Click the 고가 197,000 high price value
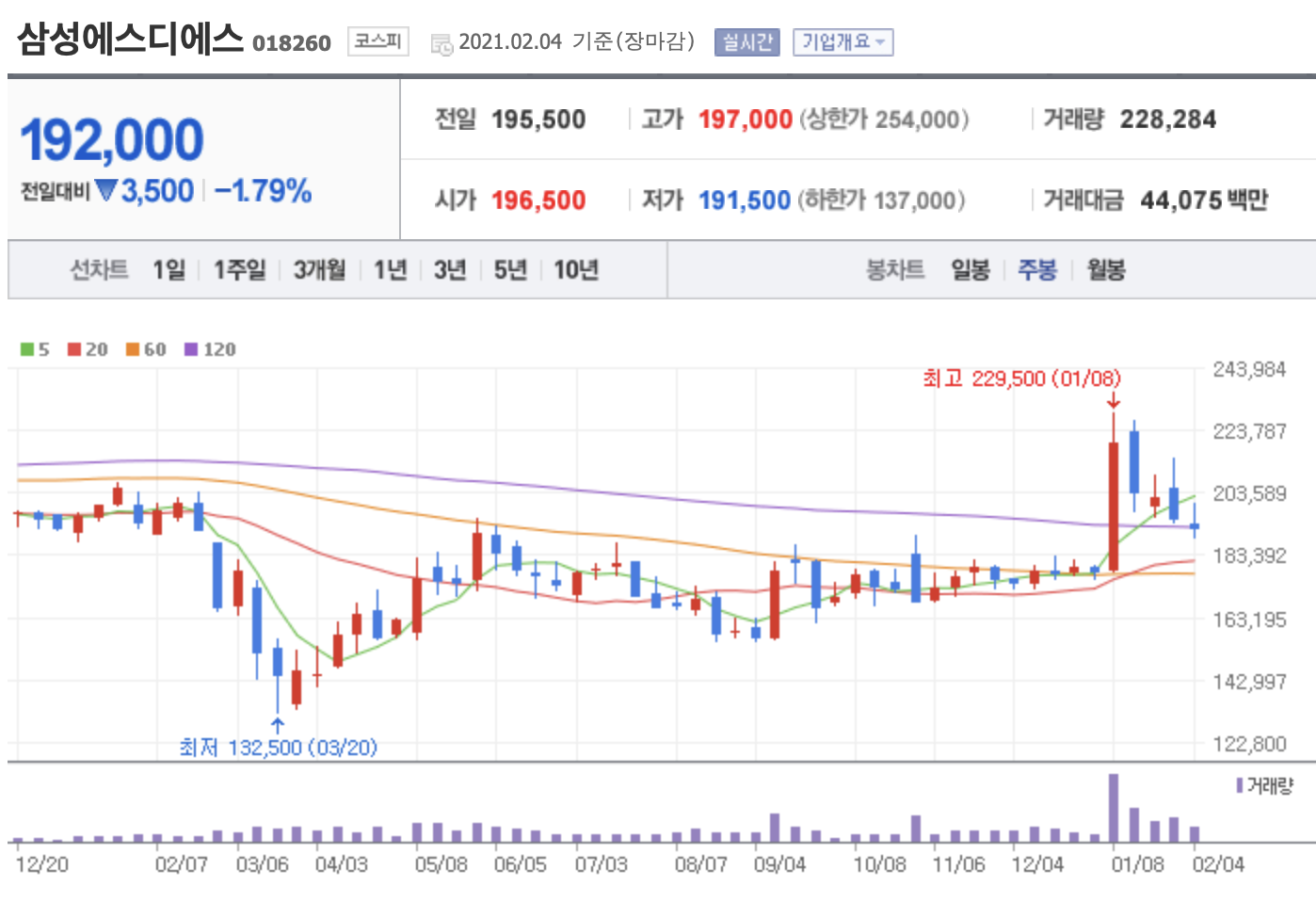This screenshot has height=902, width=1316. pyautogui.click(x=746, y=120)
